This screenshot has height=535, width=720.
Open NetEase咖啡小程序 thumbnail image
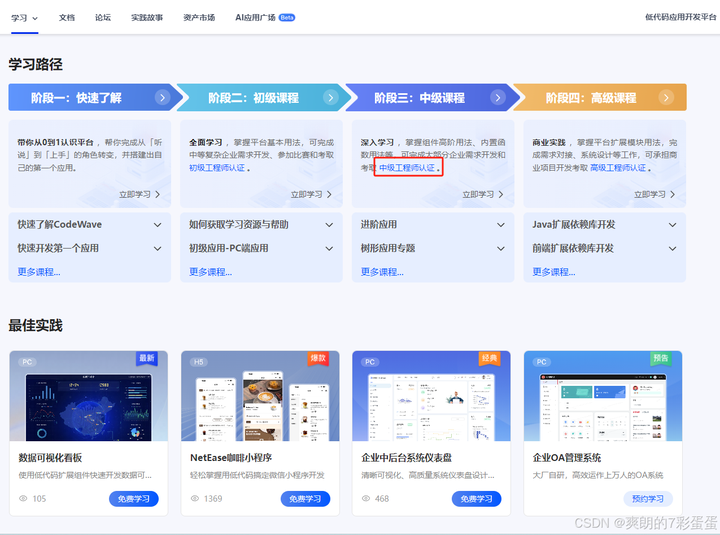(x=260, y=396)
